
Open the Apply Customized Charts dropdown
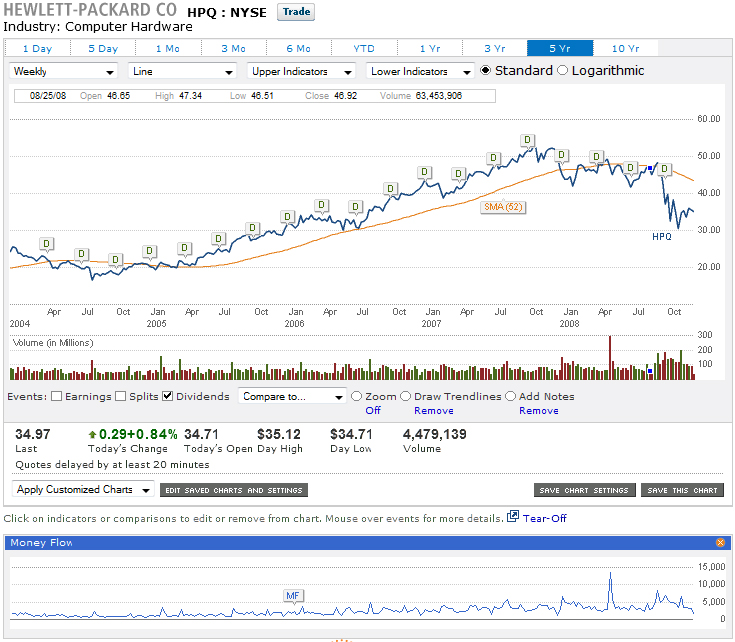point(83,490)
